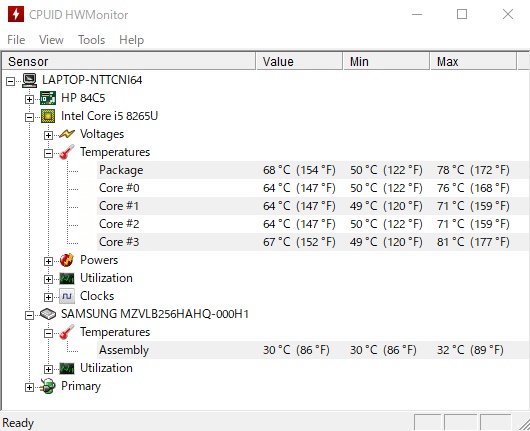The width and height of the screenshot is (530, 431).
Task: Collapse the SAMSUNG drive Temperatures section
Action: point(48,333)
